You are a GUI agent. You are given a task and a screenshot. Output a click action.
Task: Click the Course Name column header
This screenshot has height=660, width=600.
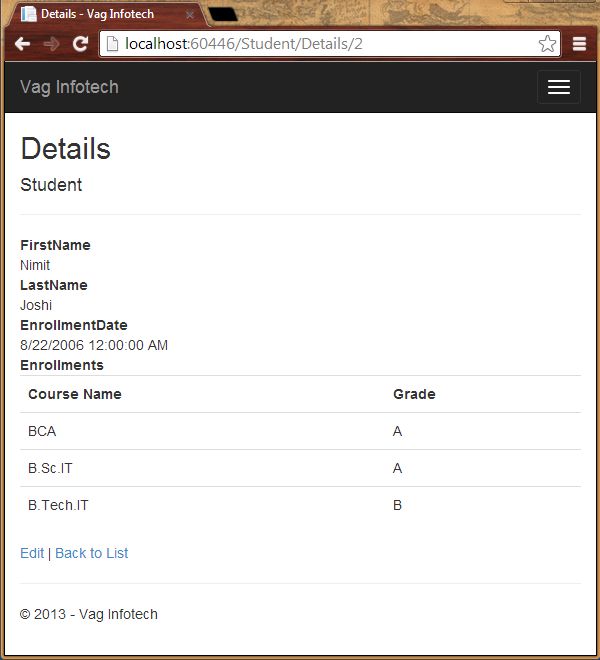pyautogui.click(x=75, y=394)
